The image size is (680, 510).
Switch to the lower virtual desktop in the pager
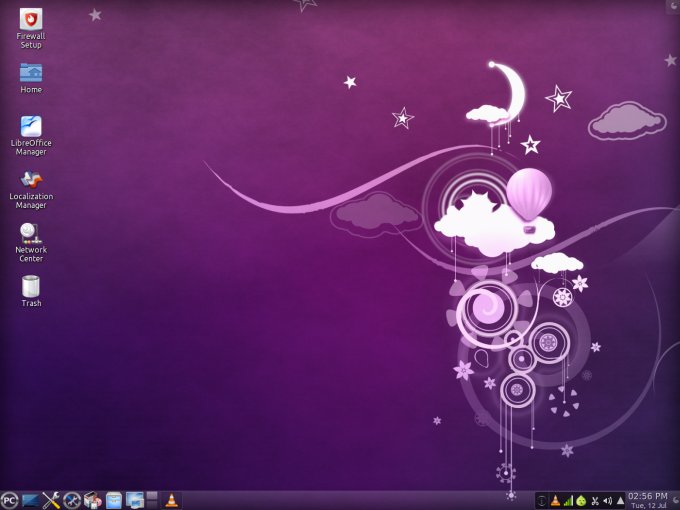click(152, 505)
